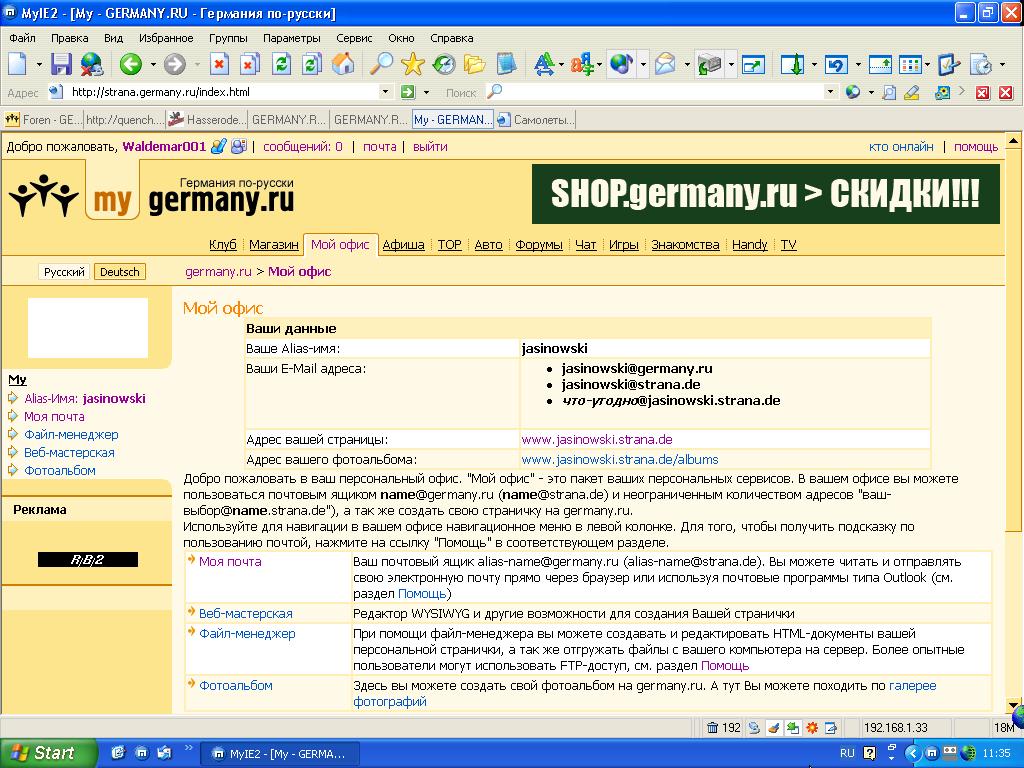1024x768 pixels.
Task: Open Favorites with the star icon
Action: (412, 64)
